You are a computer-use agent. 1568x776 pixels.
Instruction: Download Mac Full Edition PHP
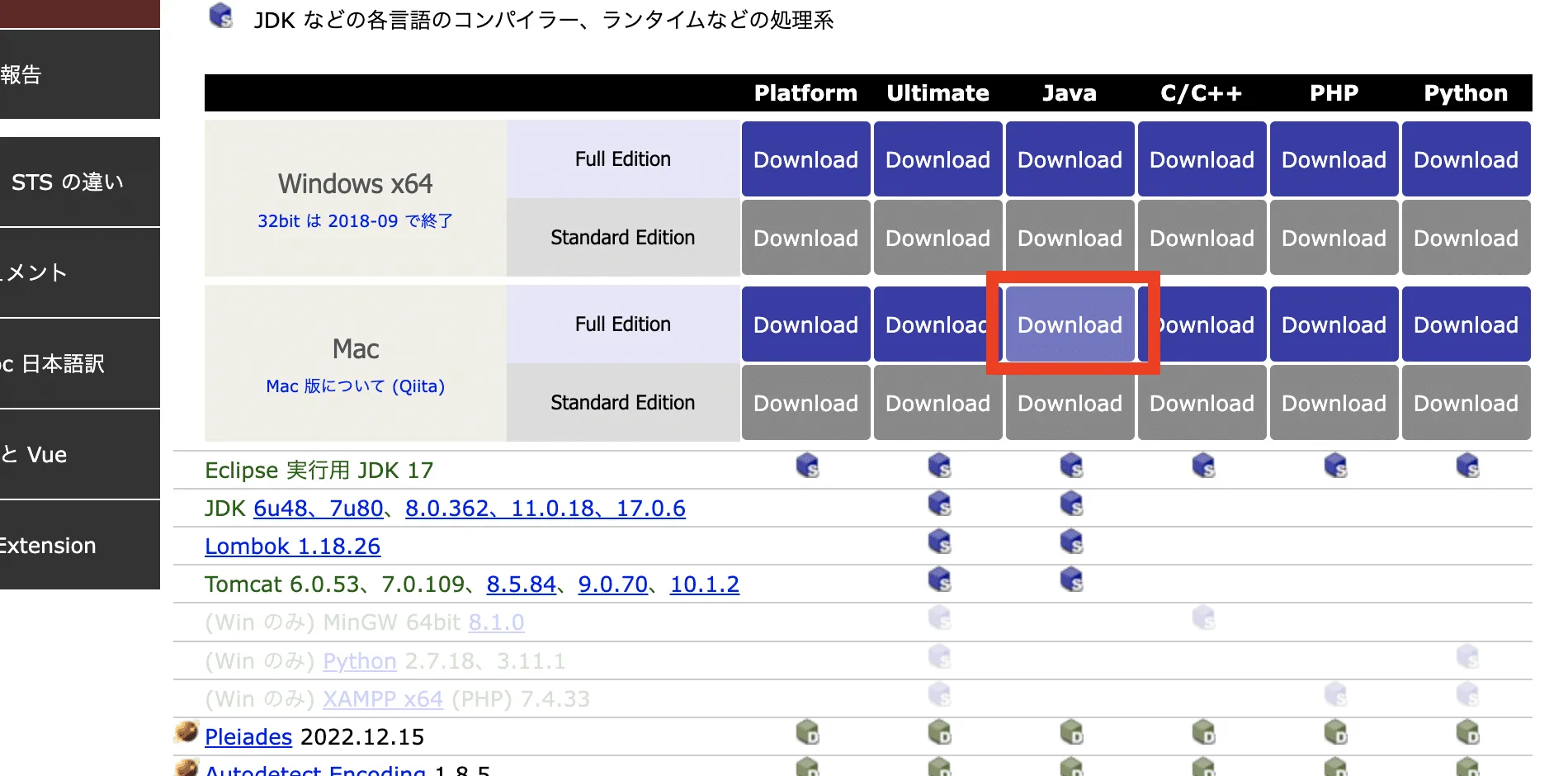click(1334, 324)
